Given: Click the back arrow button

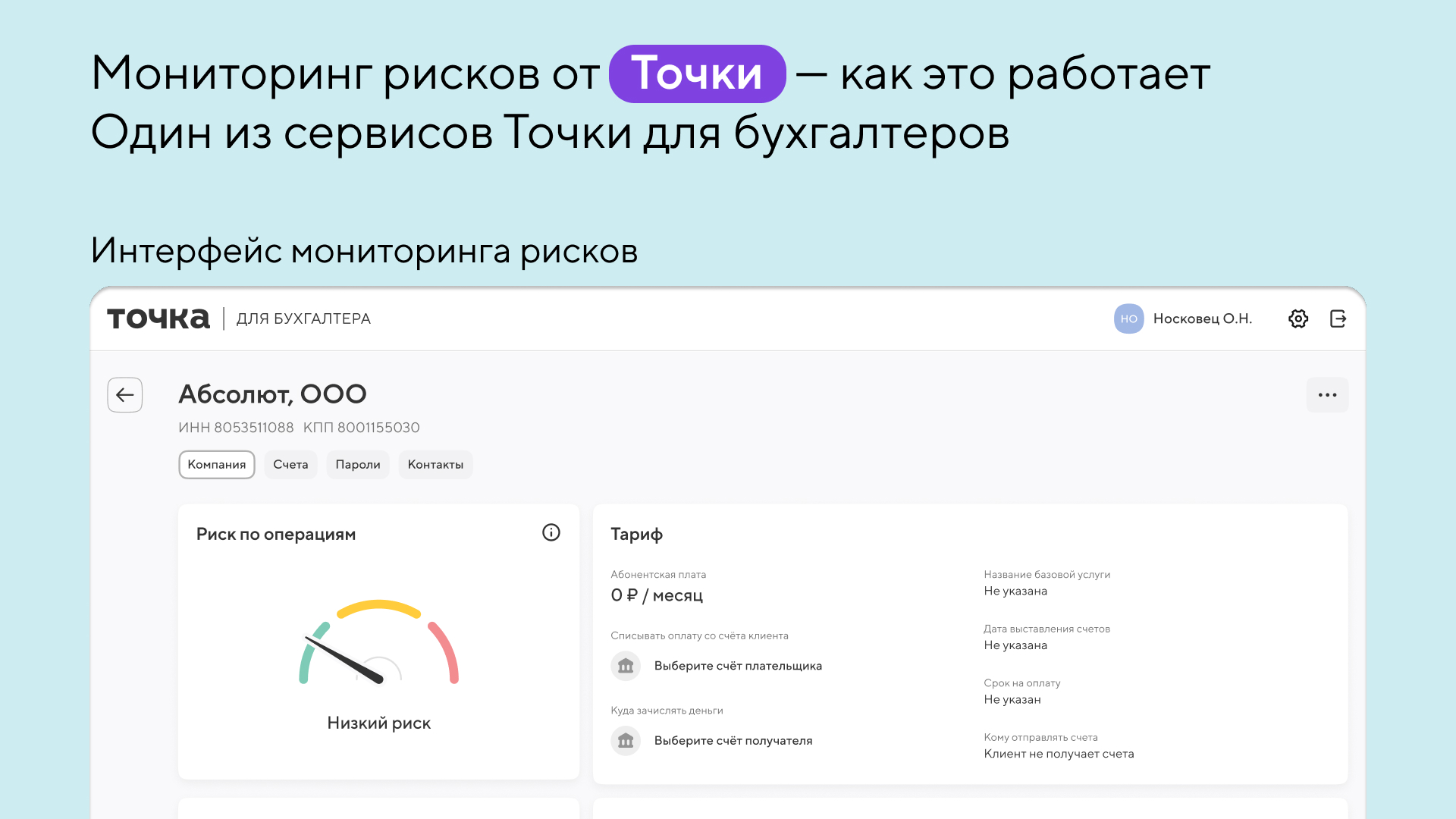Looking at the screenshot, I should (125, 395).
